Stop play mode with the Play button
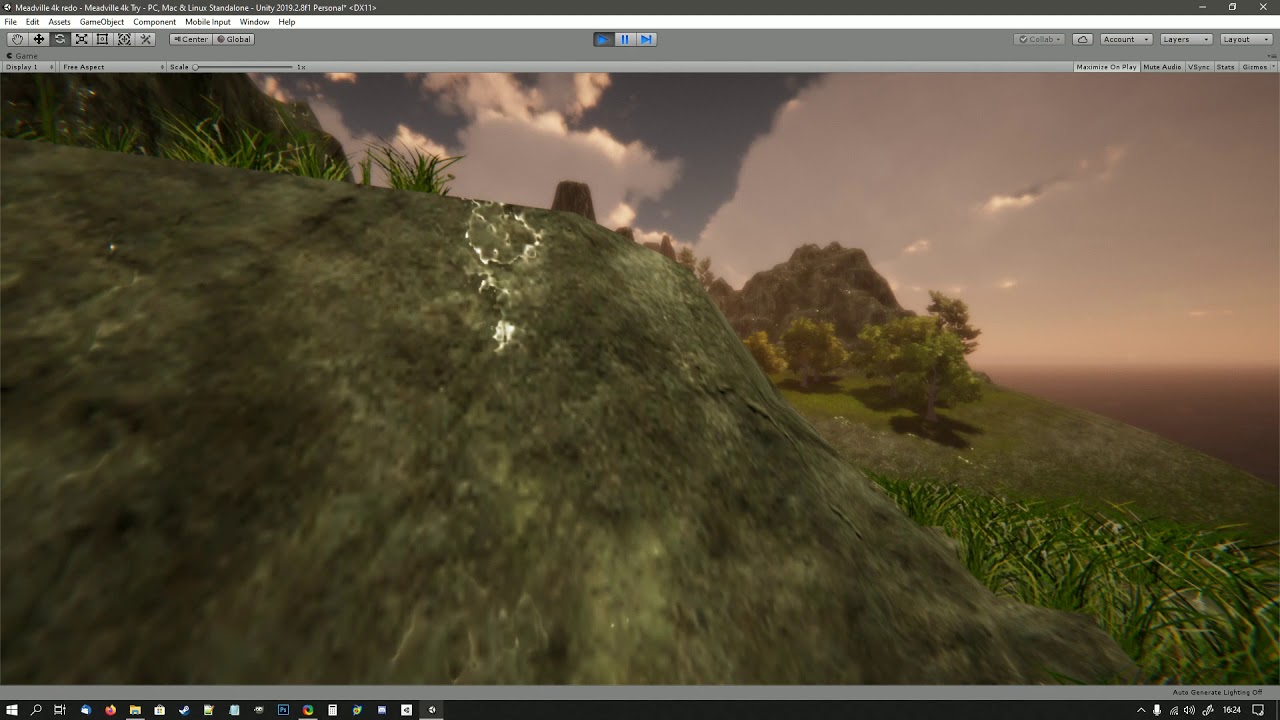 tap(603, 39)
